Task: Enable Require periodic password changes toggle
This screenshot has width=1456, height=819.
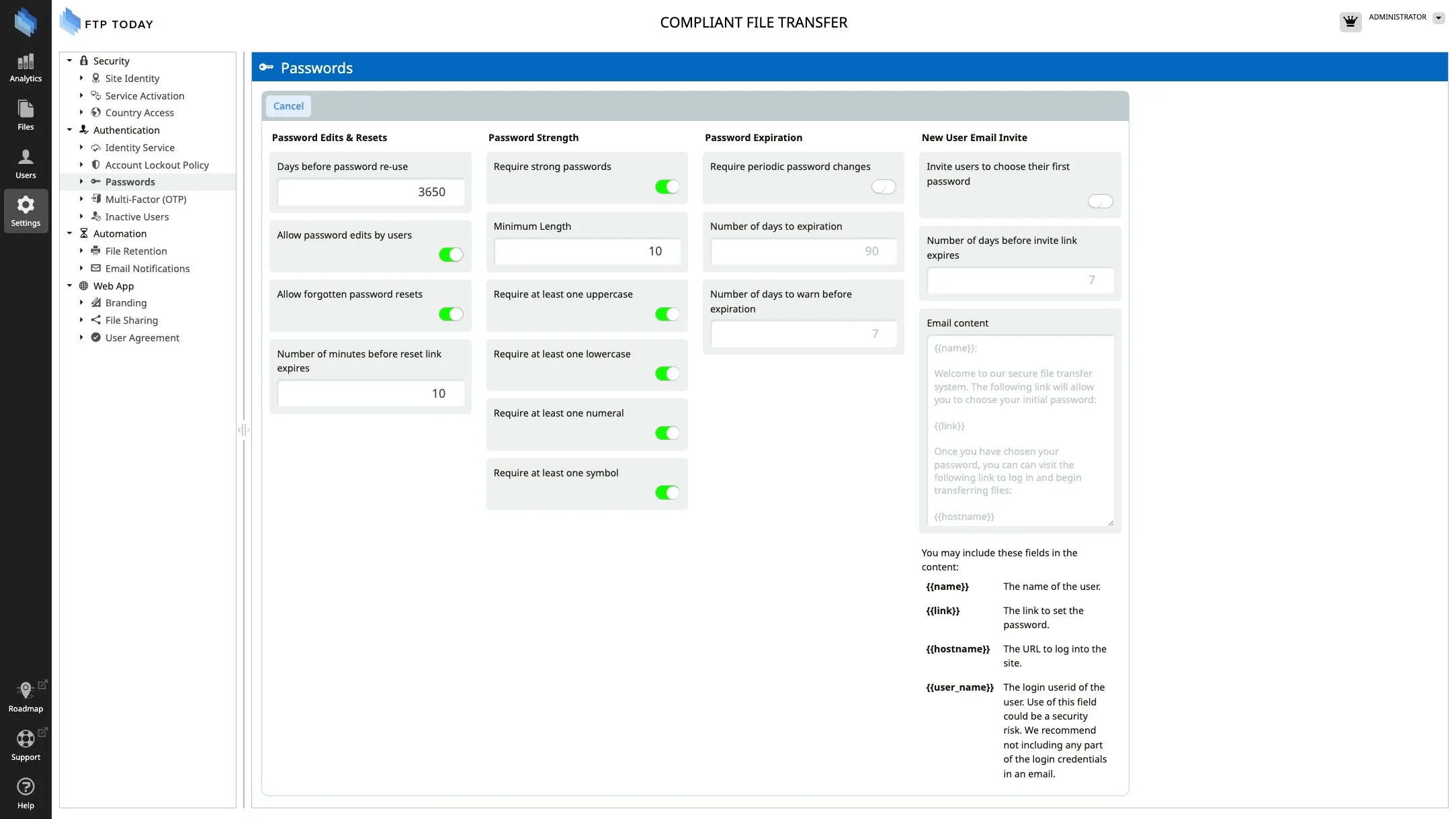Action: [x=884, y=187]
